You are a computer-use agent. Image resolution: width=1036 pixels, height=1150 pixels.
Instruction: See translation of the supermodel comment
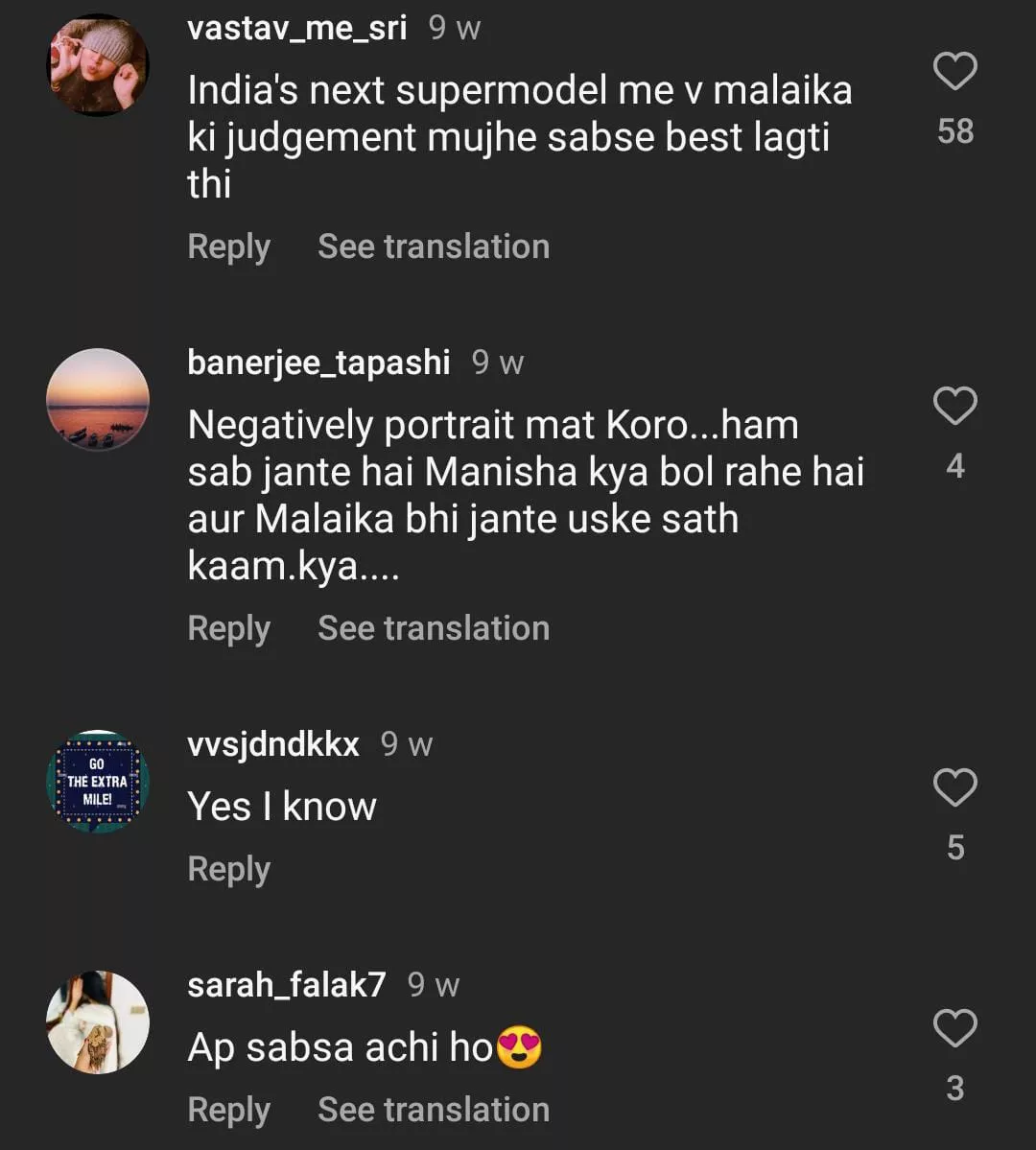pos(434,247)
